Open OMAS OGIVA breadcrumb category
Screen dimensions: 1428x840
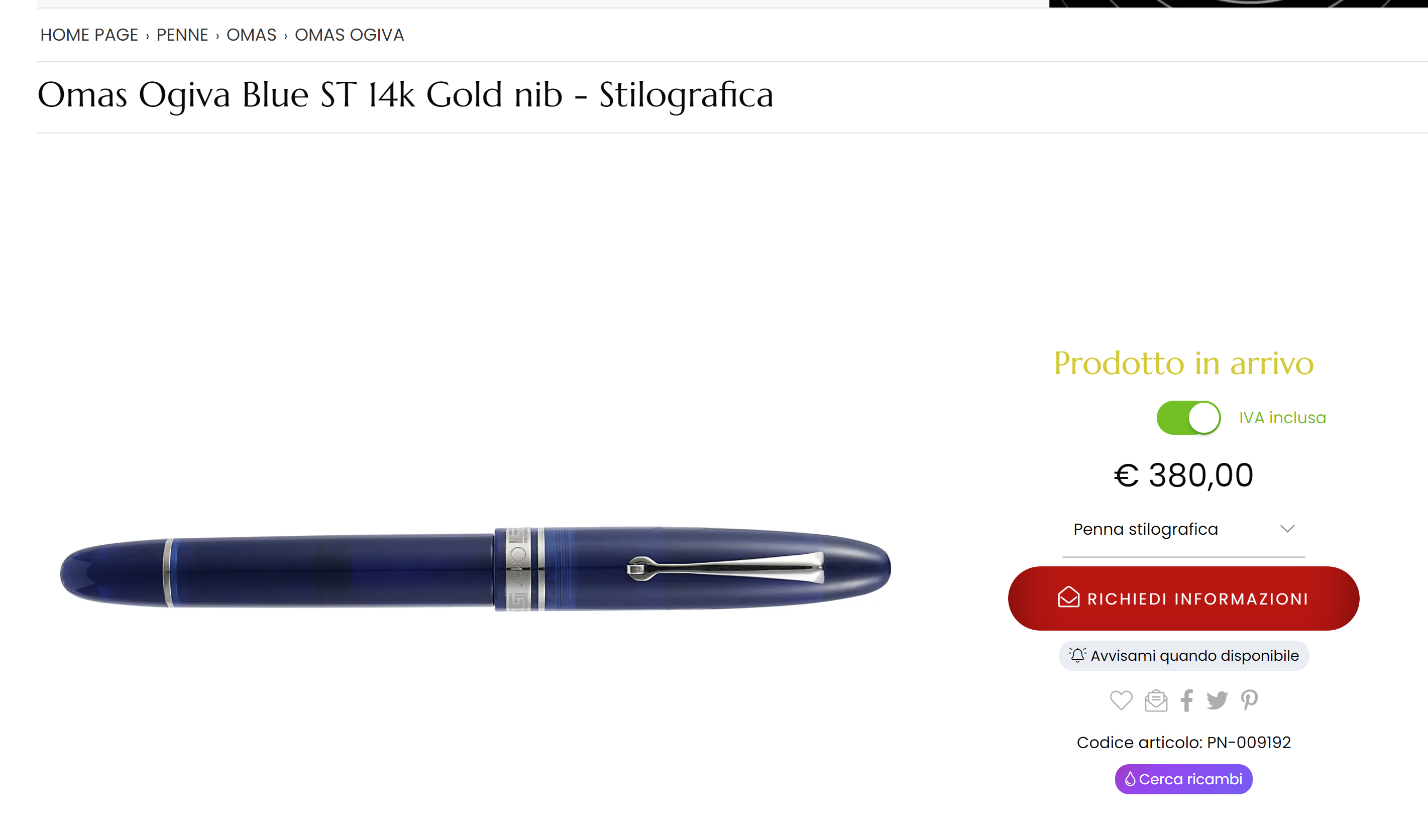(x=349, y=35)
